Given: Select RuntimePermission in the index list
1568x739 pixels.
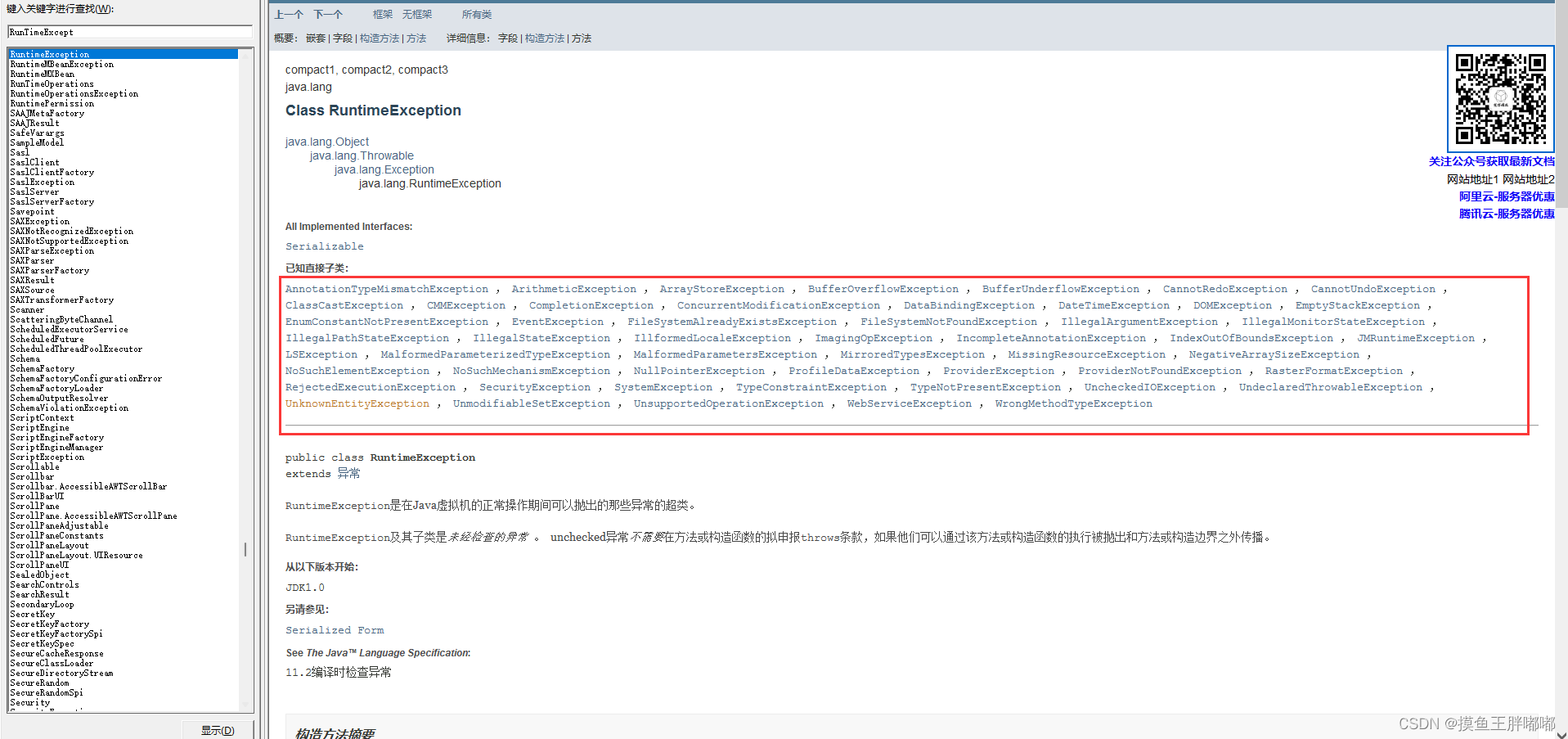Looking at the screenshot, I should 52,103.
